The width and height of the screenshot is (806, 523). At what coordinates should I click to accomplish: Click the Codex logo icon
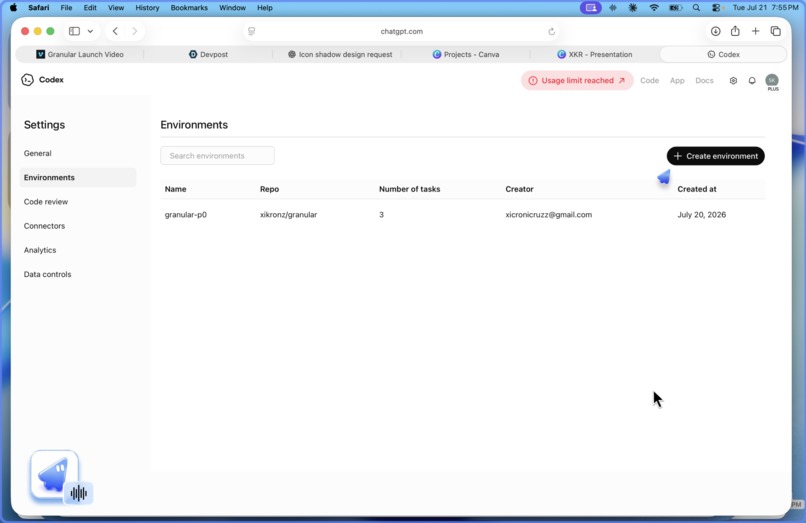coord(27,80)
